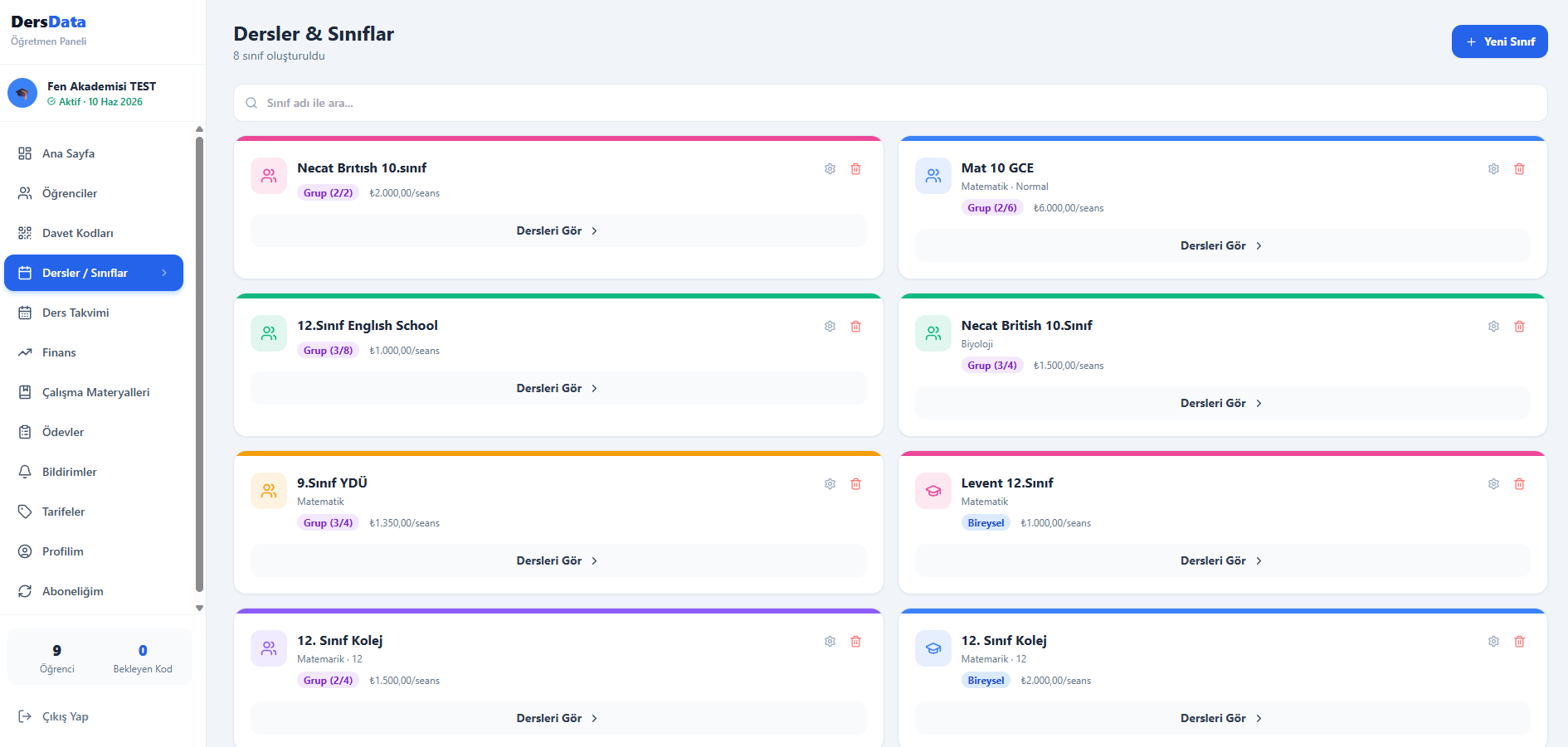Click group icon on Necat Brıtısh 10.sınıf card
Screen dimensions: 1568x747
click(269, 176)
